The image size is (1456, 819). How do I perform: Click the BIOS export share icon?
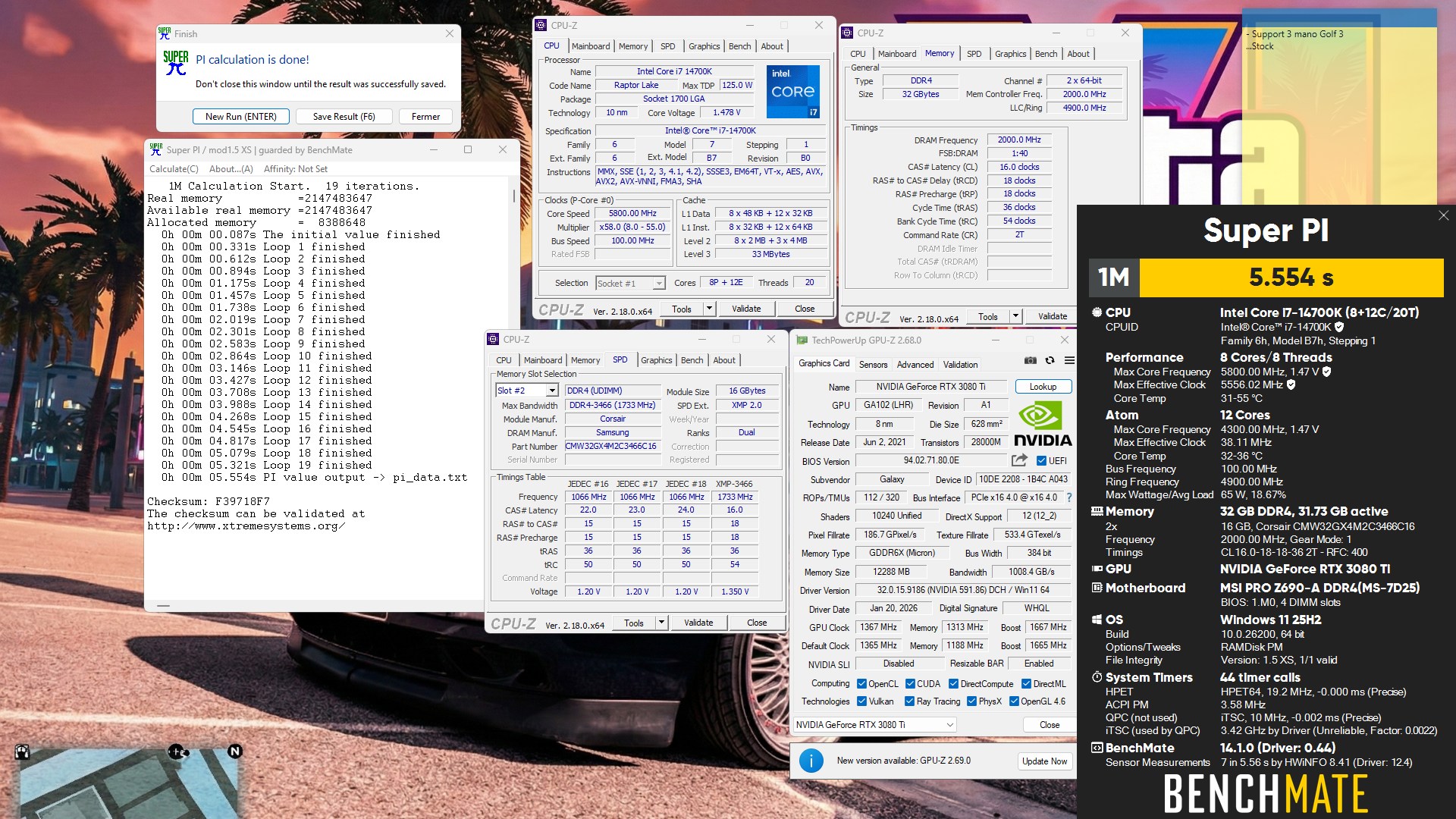coord(1019,460)
